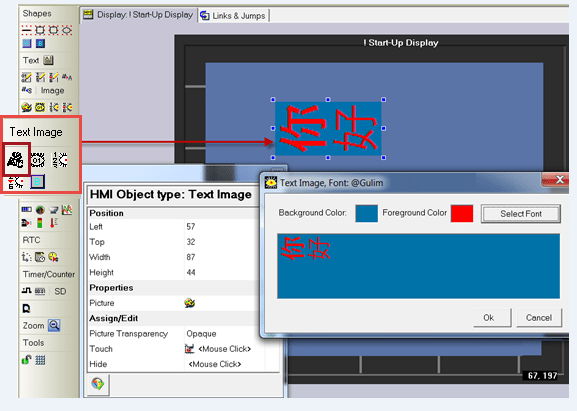Image resolution: width=577 pixels, height=411 pixels.
Task: Select the Text Image tool icon
Action: tap(16, 160)
